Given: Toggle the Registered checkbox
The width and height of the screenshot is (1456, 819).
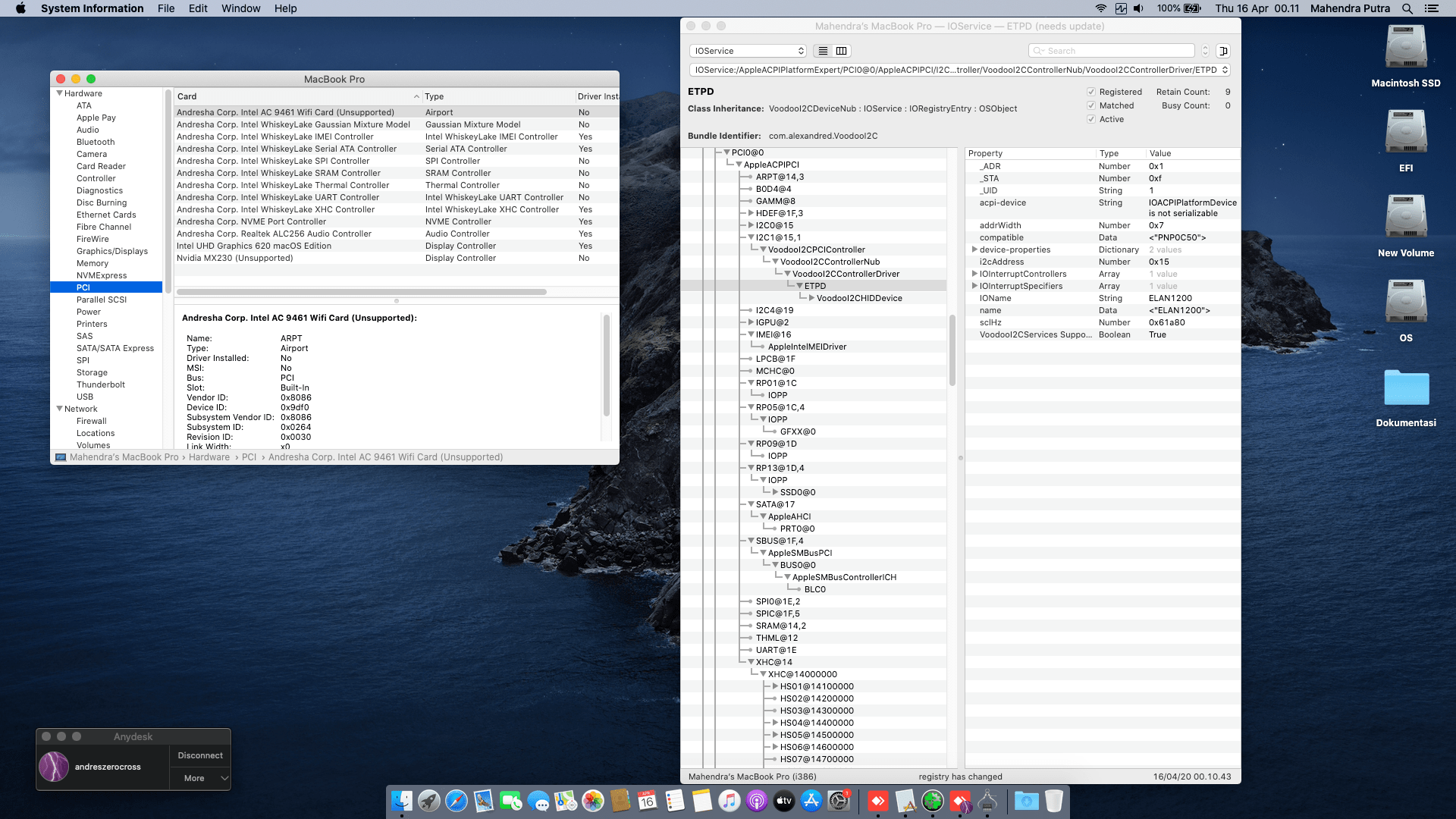Looking at the screenshot, I should point(1091,92).
